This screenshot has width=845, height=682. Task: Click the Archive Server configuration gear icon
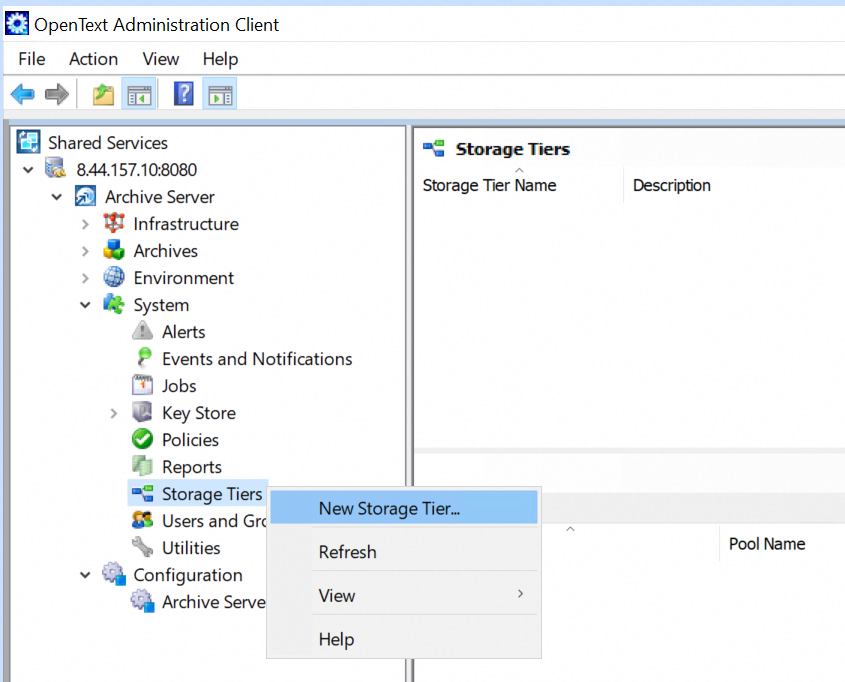click(x=142, y=601)
